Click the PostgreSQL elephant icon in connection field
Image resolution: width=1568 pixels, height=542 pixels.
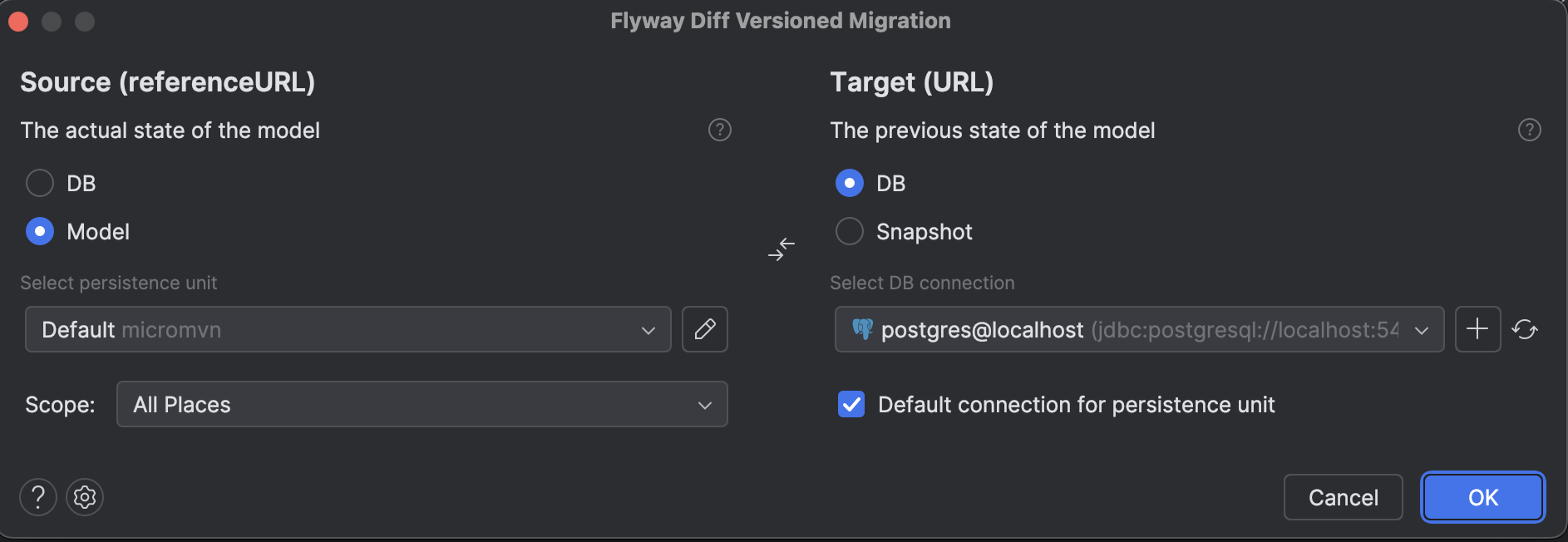(x=862, y=329)
